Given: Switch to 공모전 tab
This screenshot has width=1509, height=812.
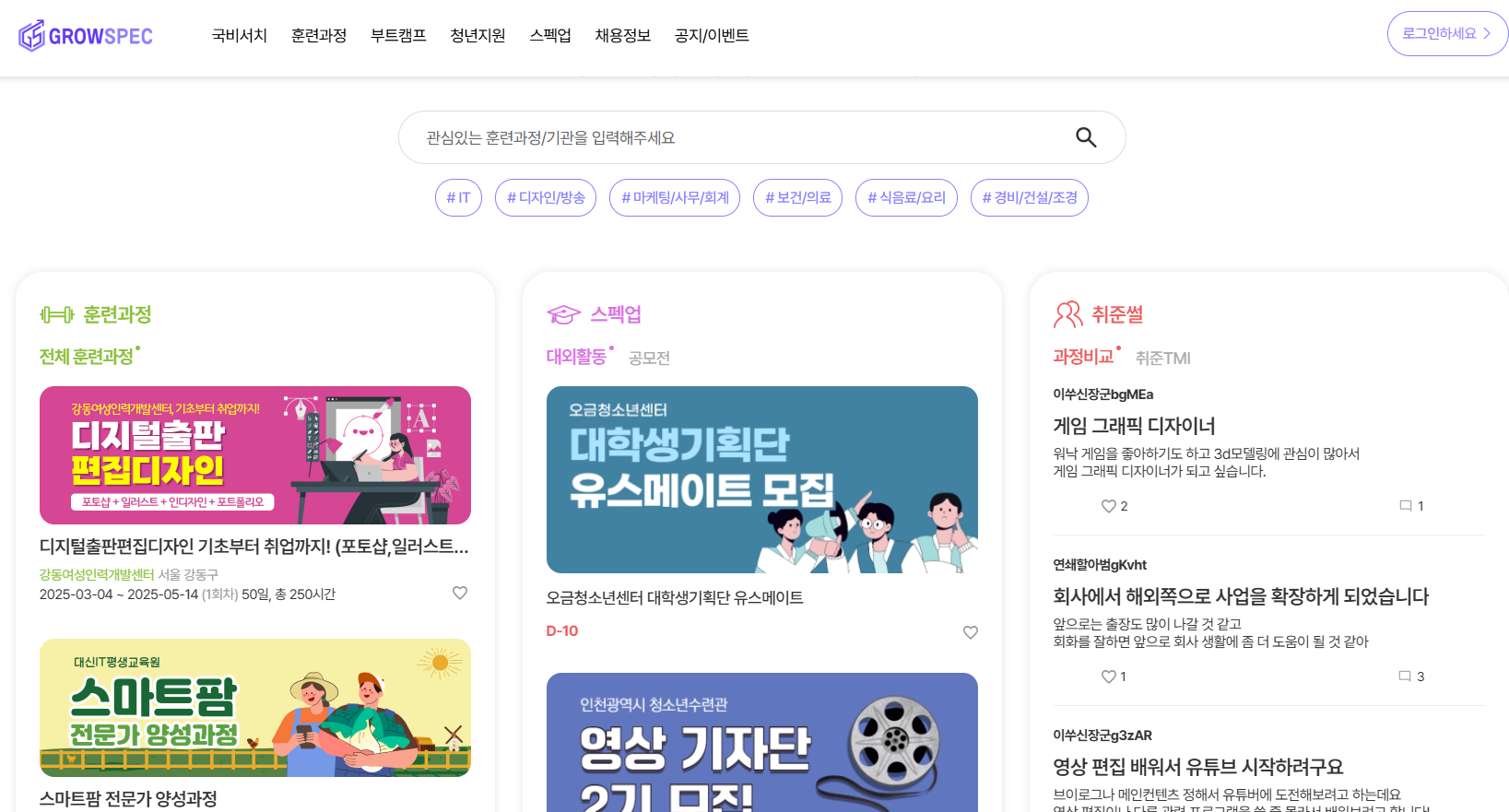Looking at the screenshot, I should click(x=649, y=358).
